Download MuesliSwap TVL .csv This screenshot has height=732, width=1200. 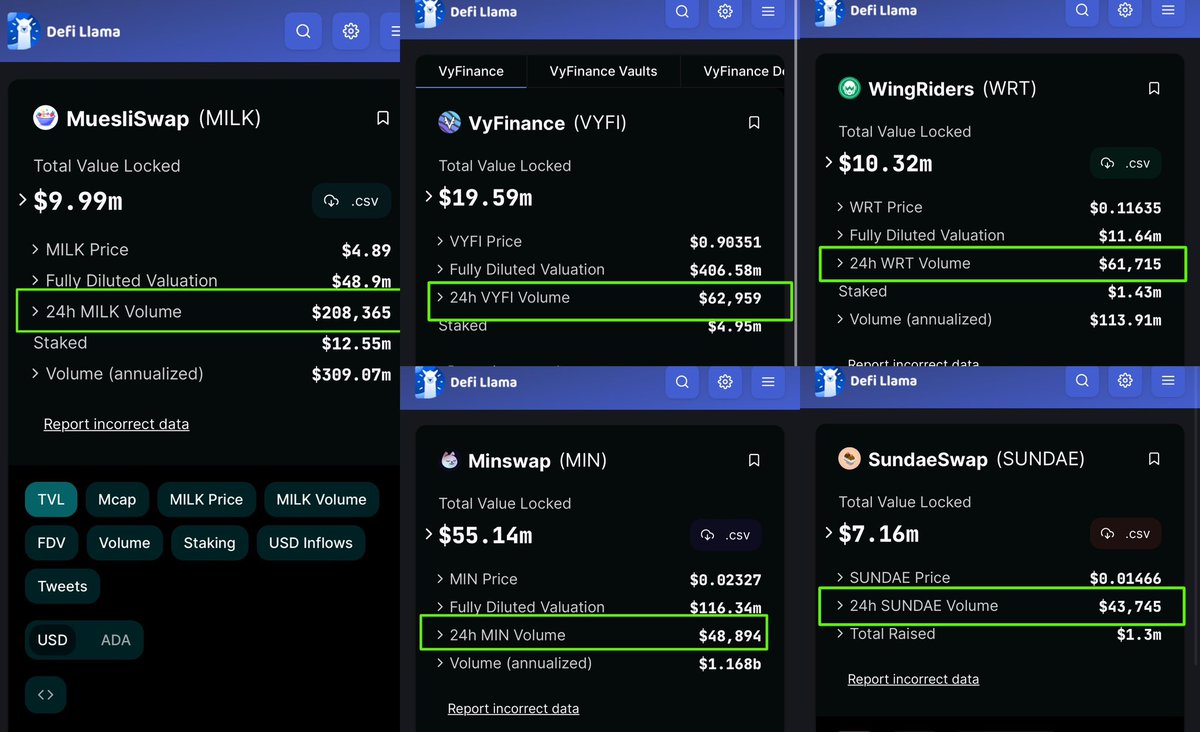351,201
